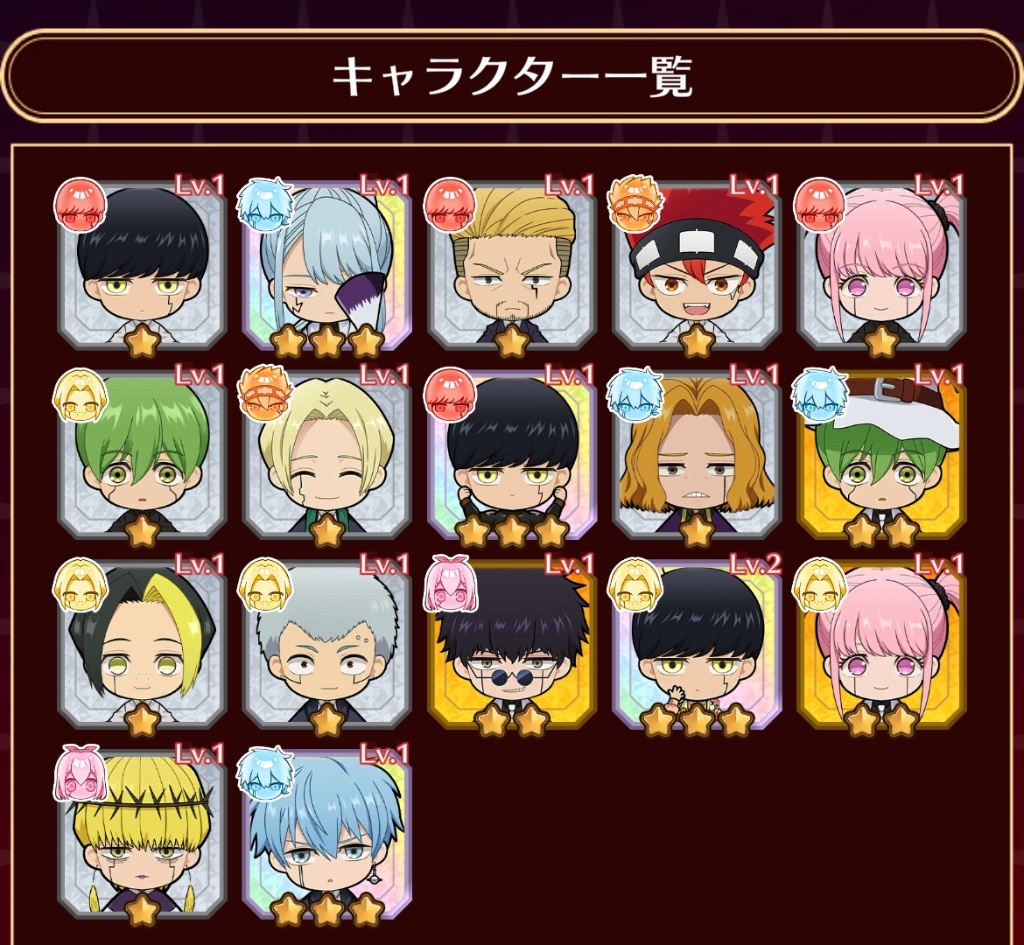Viewport: 1024px width, 945px height.
Task: Select the spiky blue-haired three-star character
Action: tap(327, 835)
